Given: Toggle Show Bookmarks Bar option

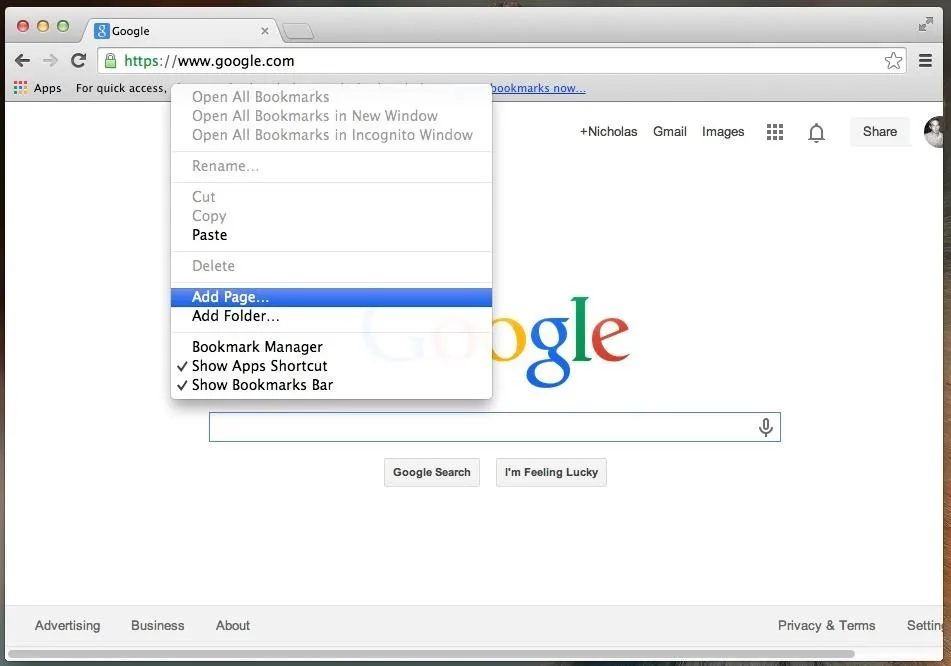Looking at the screenshot, I should click(331, 385).
